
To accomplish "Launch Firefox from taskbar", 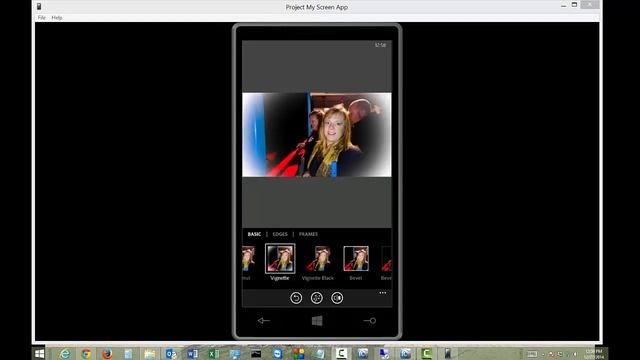I will click(107, 354).
